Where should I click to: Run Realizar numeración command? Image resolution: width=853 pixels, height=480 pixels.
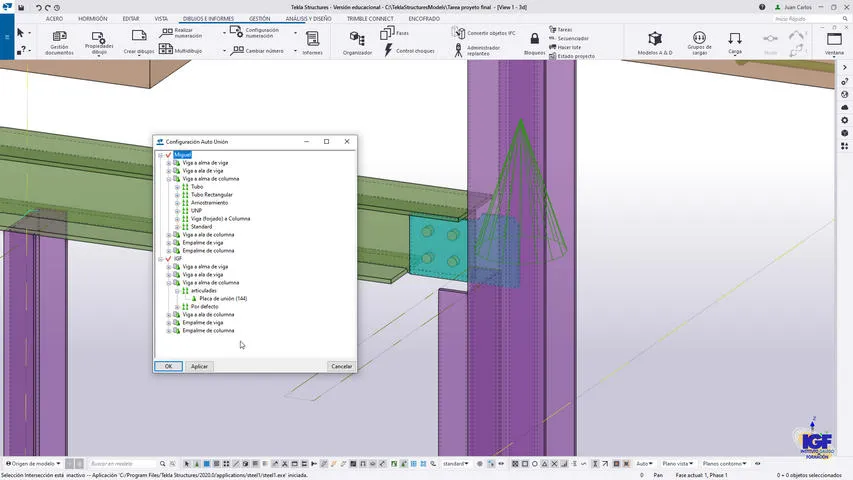[181, 33]
